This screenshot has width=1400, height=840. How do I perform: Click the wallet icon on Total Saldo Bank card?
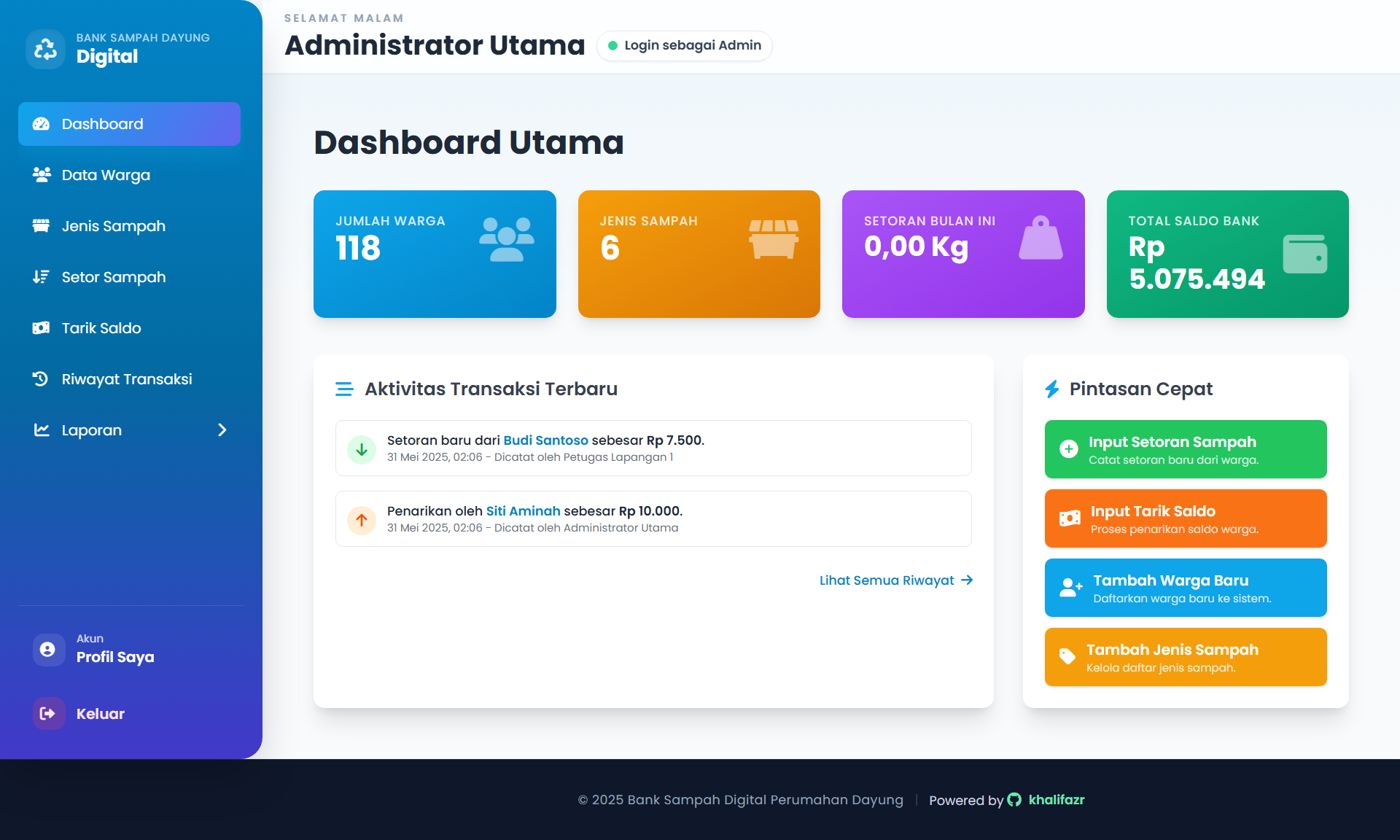(x=1304, y=254)
